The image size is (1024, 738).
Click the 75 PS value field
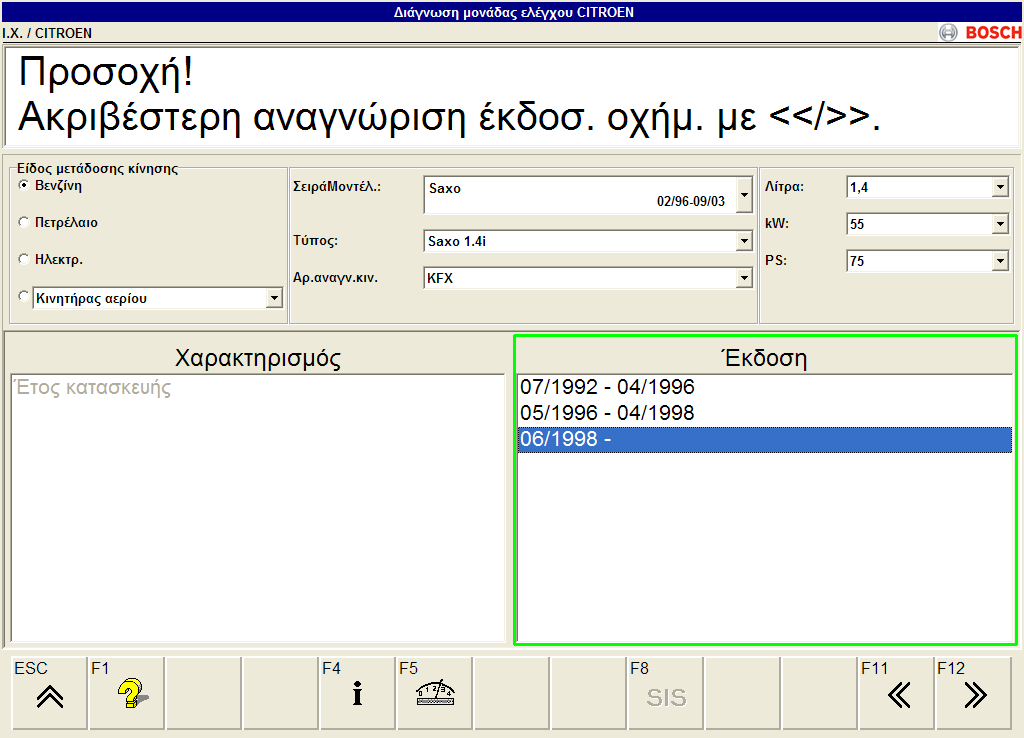coord(920,261)
